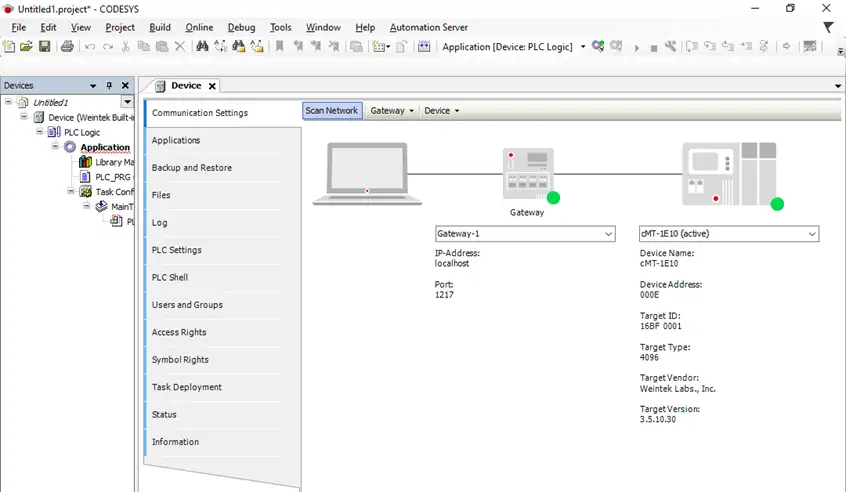Log in to the device with the gear icon
846x492 pixels.
(598, 46)
